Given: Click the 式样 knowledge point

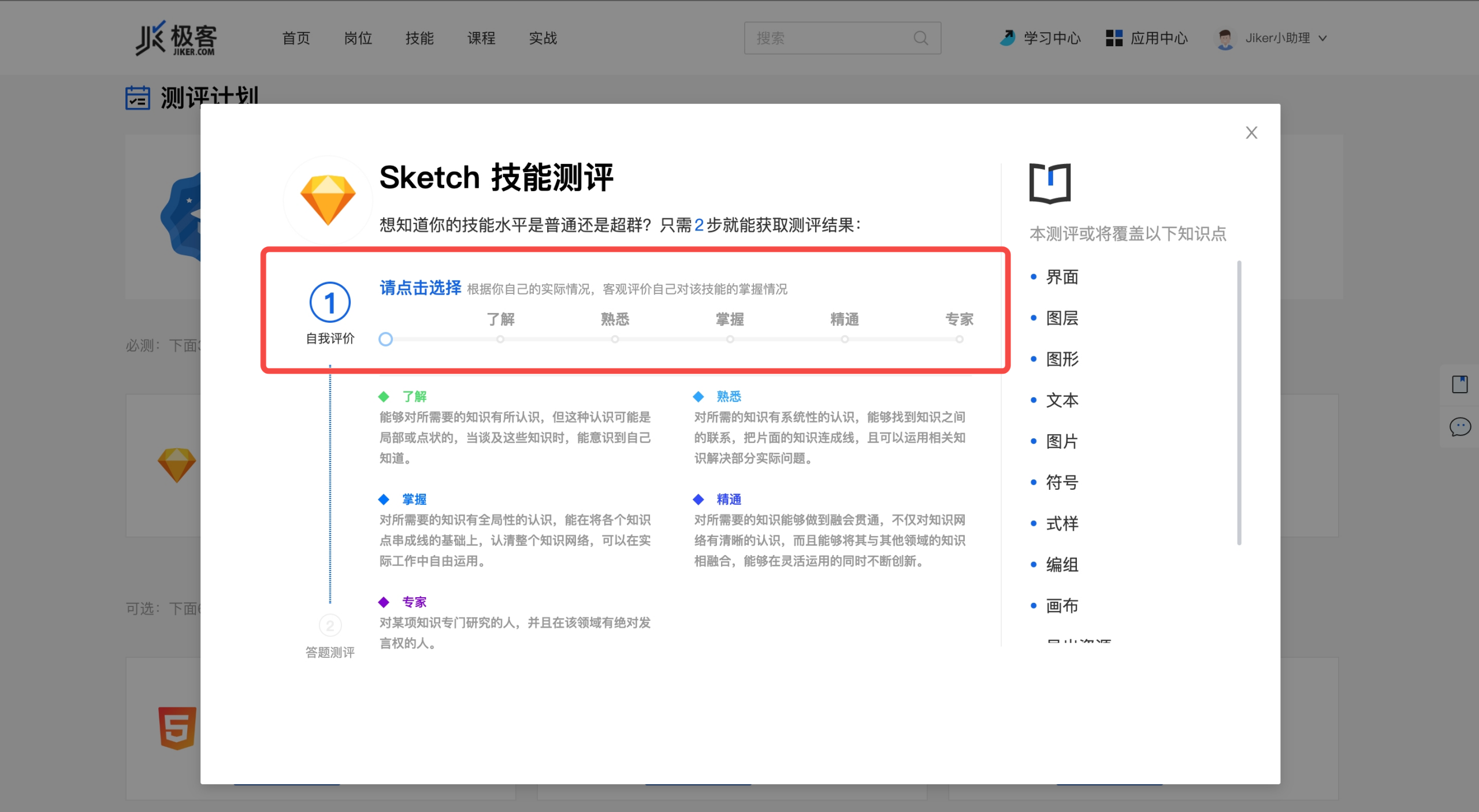Looking at the screenshot, I should click(x=1062, y=524).
